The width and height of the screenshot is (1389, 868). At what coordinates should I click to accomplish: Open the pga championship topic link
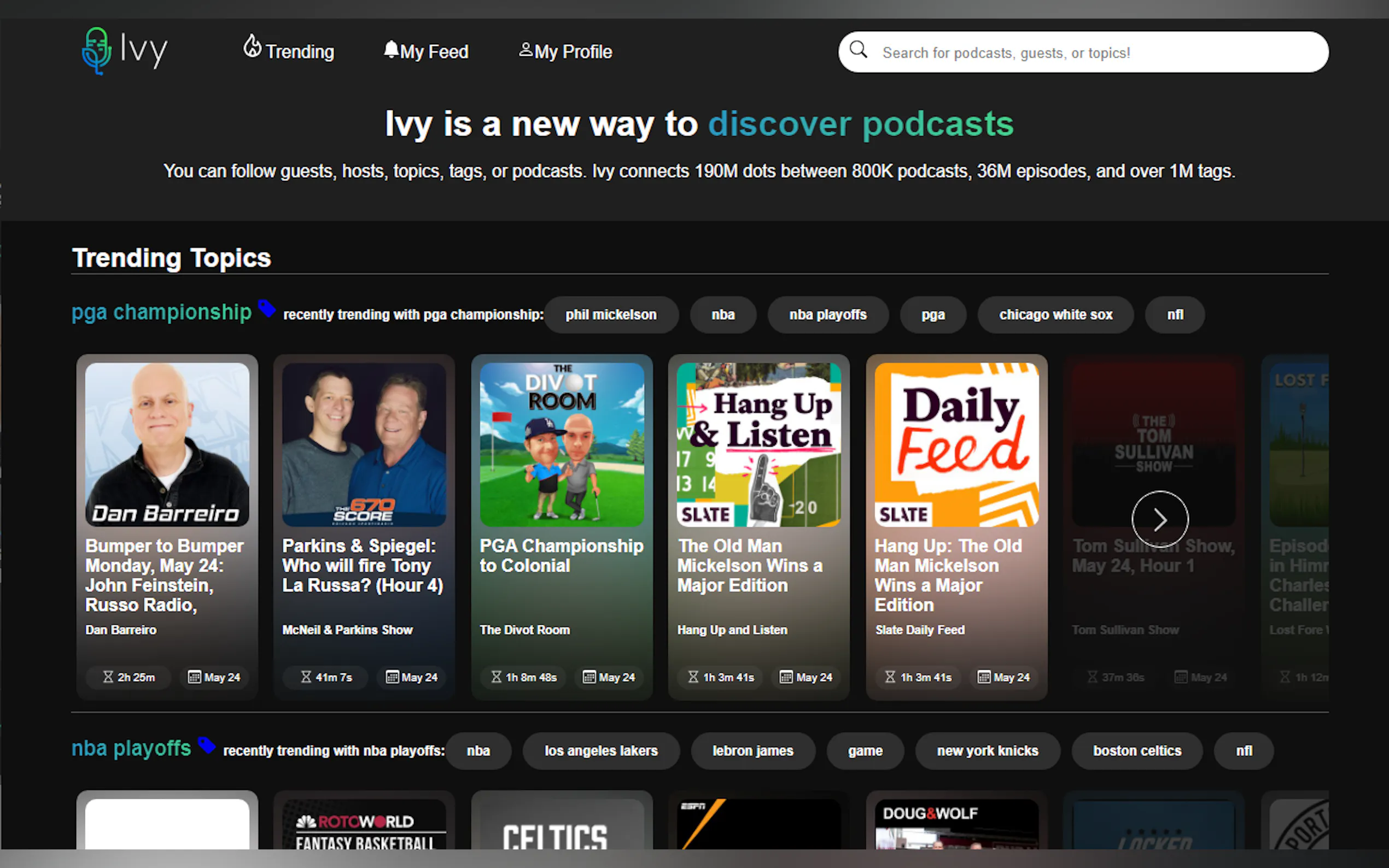[x=161, y=312]
